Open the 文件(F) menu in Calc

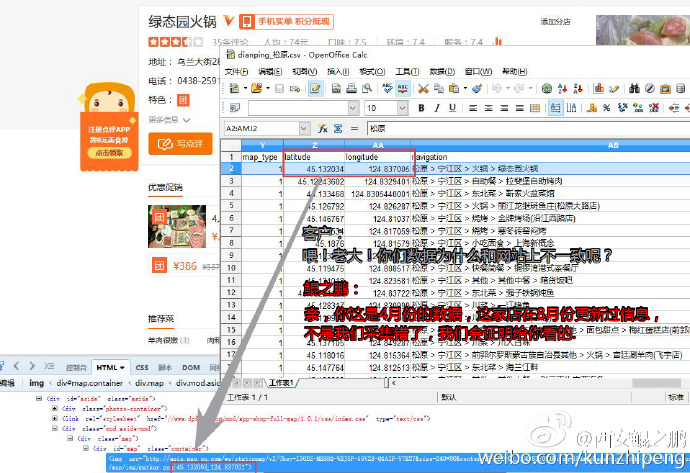pos(236,71)
